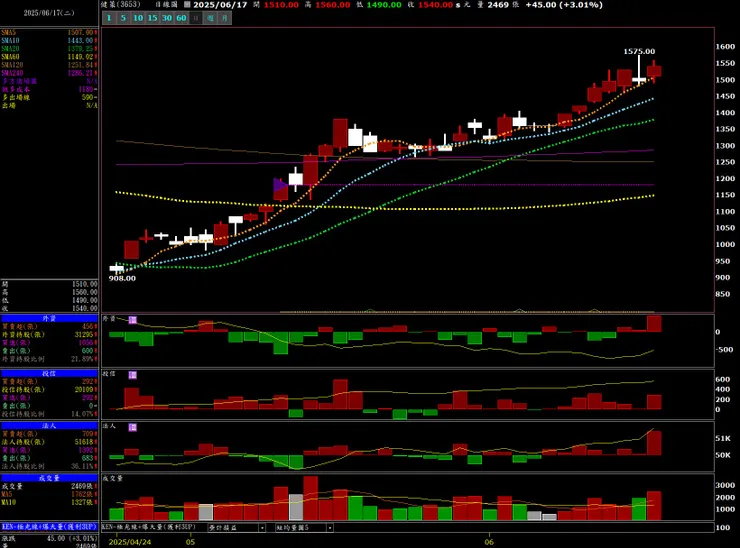The height and width of the screenshot is (548, 740).
Task: Click the left panel date 2025/06/17(二)
Action: 49,13
